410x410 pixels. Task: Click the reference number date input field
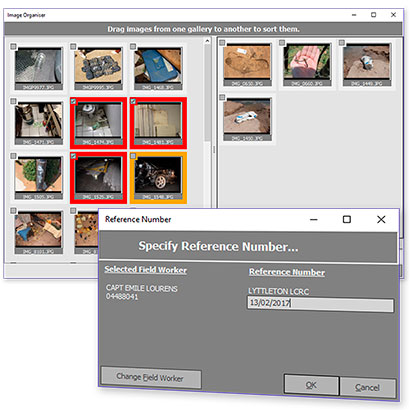tap(320, 304)
